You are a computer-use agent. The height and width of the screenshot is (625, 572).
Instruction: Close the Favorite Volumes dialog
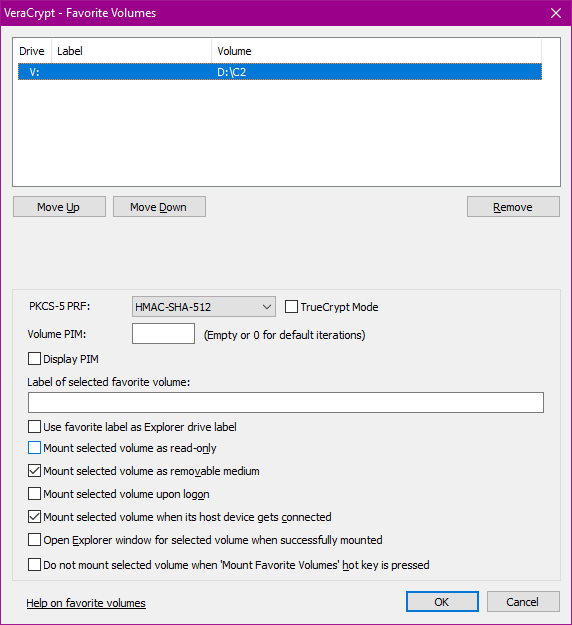click(556, 13)
